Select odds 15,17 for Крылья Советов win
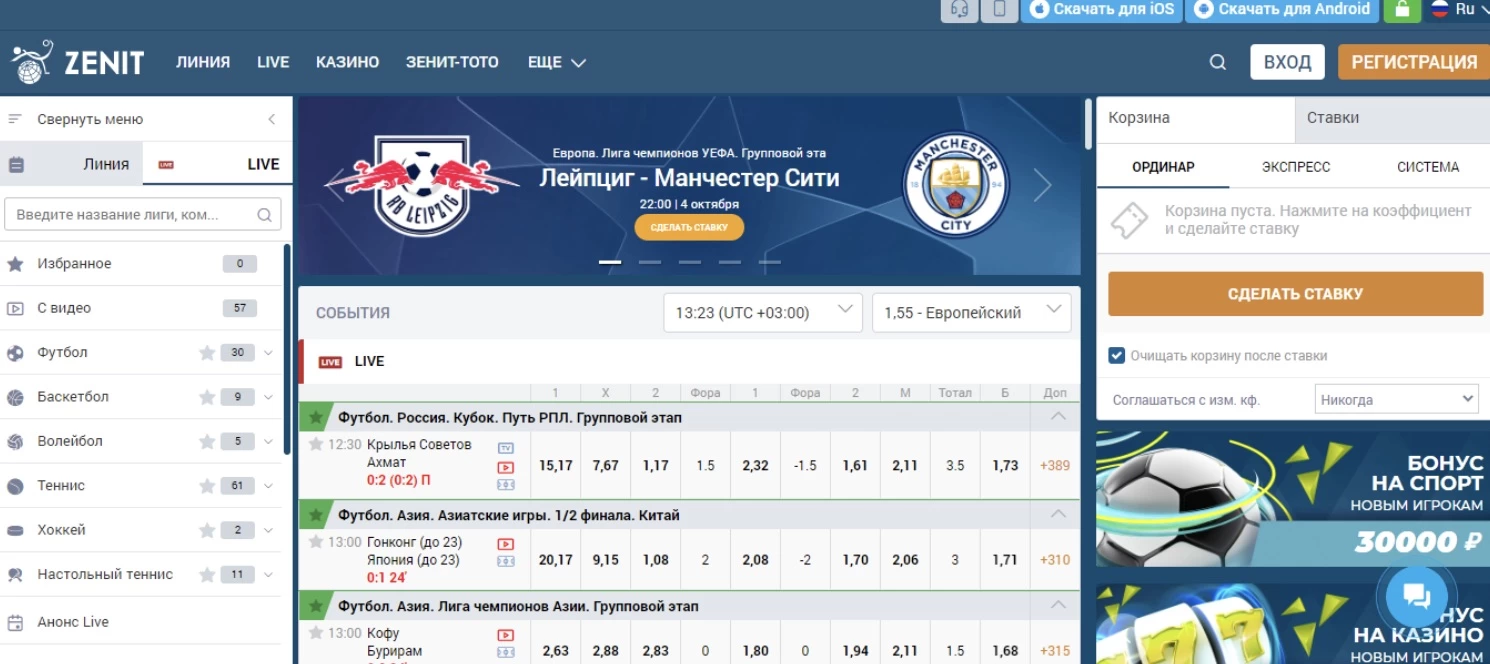 (x=556, y=465)
